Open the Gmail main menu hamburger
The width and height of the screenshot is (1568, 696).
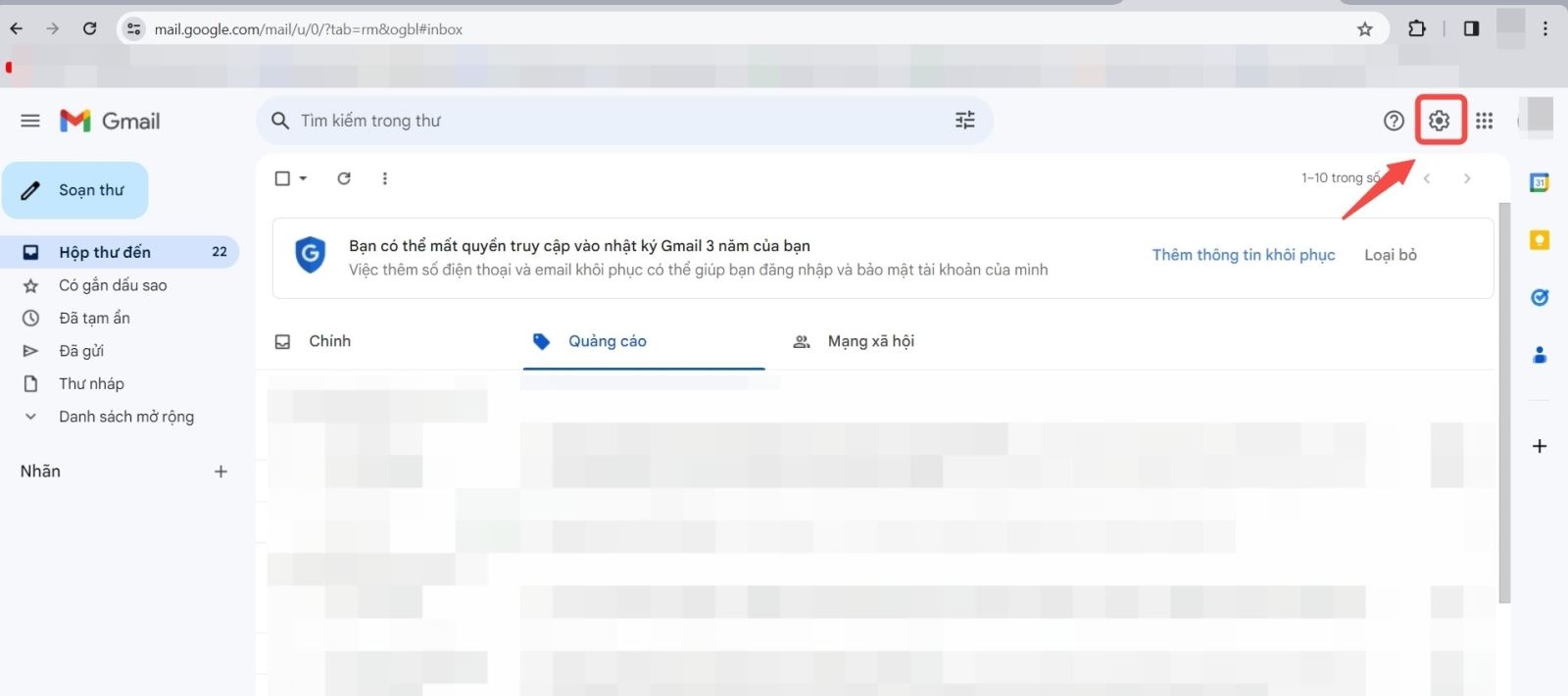(x=30, y=121)
